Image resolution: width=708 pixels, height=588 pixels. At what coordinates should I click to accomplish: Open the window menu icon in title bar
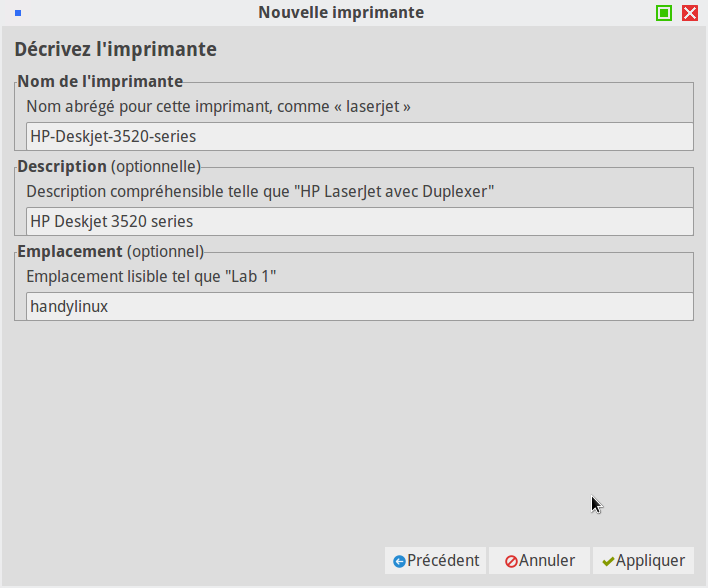pyautogui.click(x=18, y=13)
